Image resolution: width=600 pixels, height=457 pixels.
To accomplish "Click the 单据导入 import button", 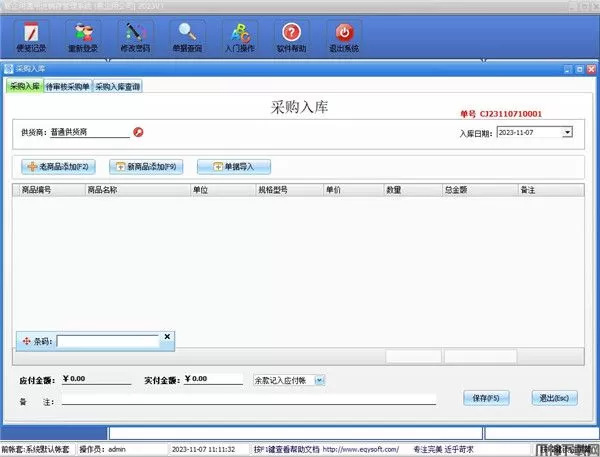I will pyautogui.click(x=232, y=166).
